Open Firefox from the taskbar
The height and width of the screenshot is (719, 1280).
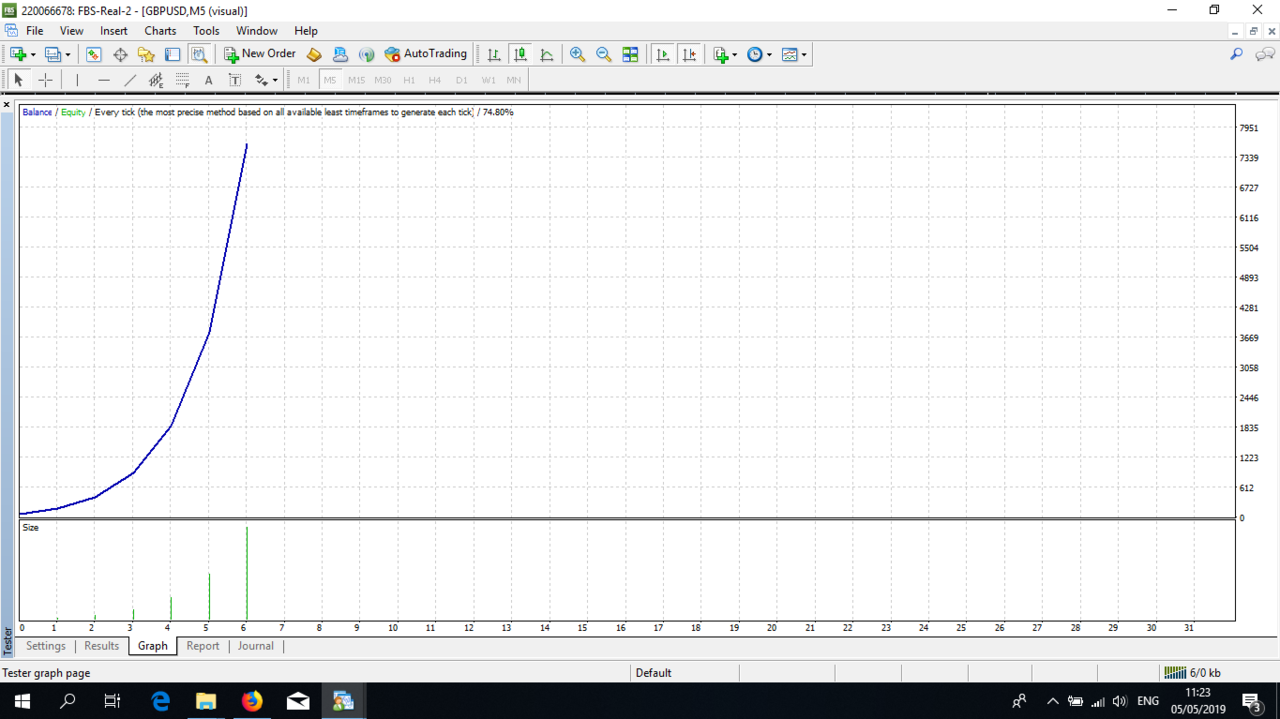coord(252,701)
